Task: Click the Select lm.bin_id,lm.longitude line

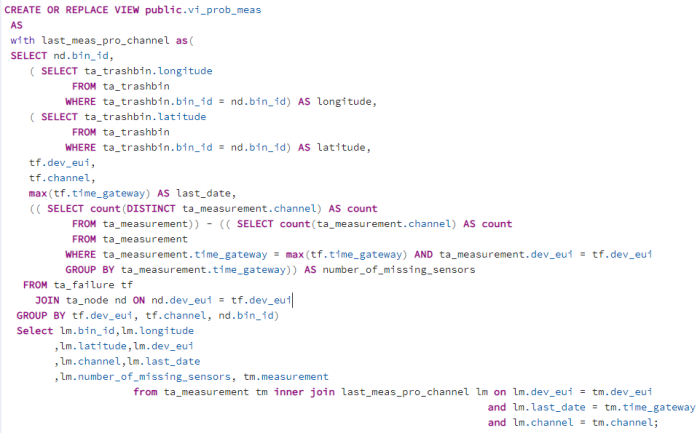Action: [x=104, y=330]
